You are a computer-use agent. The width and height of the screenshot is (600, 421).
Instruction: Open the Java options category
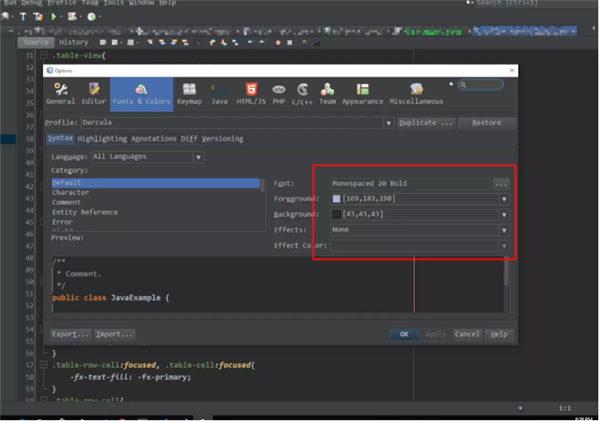tap(219, 94)
